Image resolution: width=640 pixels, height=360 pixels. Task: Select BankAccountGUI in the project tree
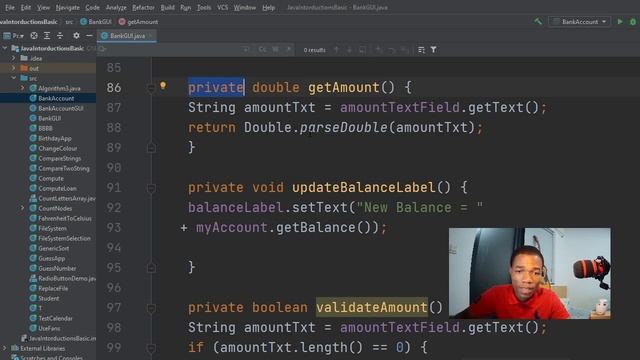60,108
